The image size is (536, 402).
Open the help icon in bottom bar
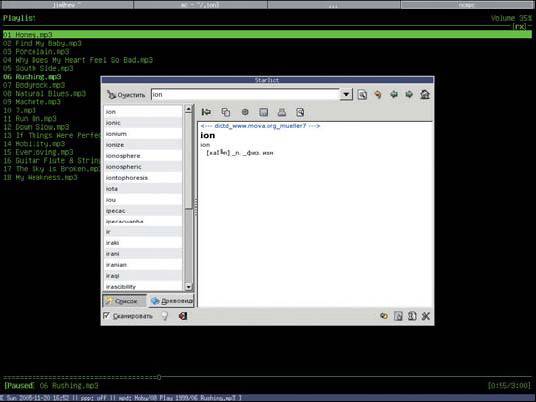[x=412, y=316]
